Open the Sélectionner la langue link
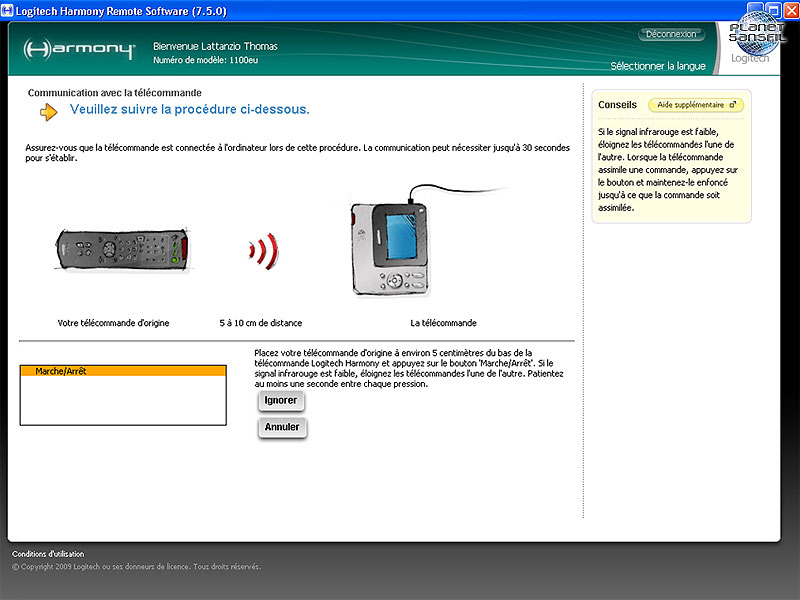 point(658,66)
